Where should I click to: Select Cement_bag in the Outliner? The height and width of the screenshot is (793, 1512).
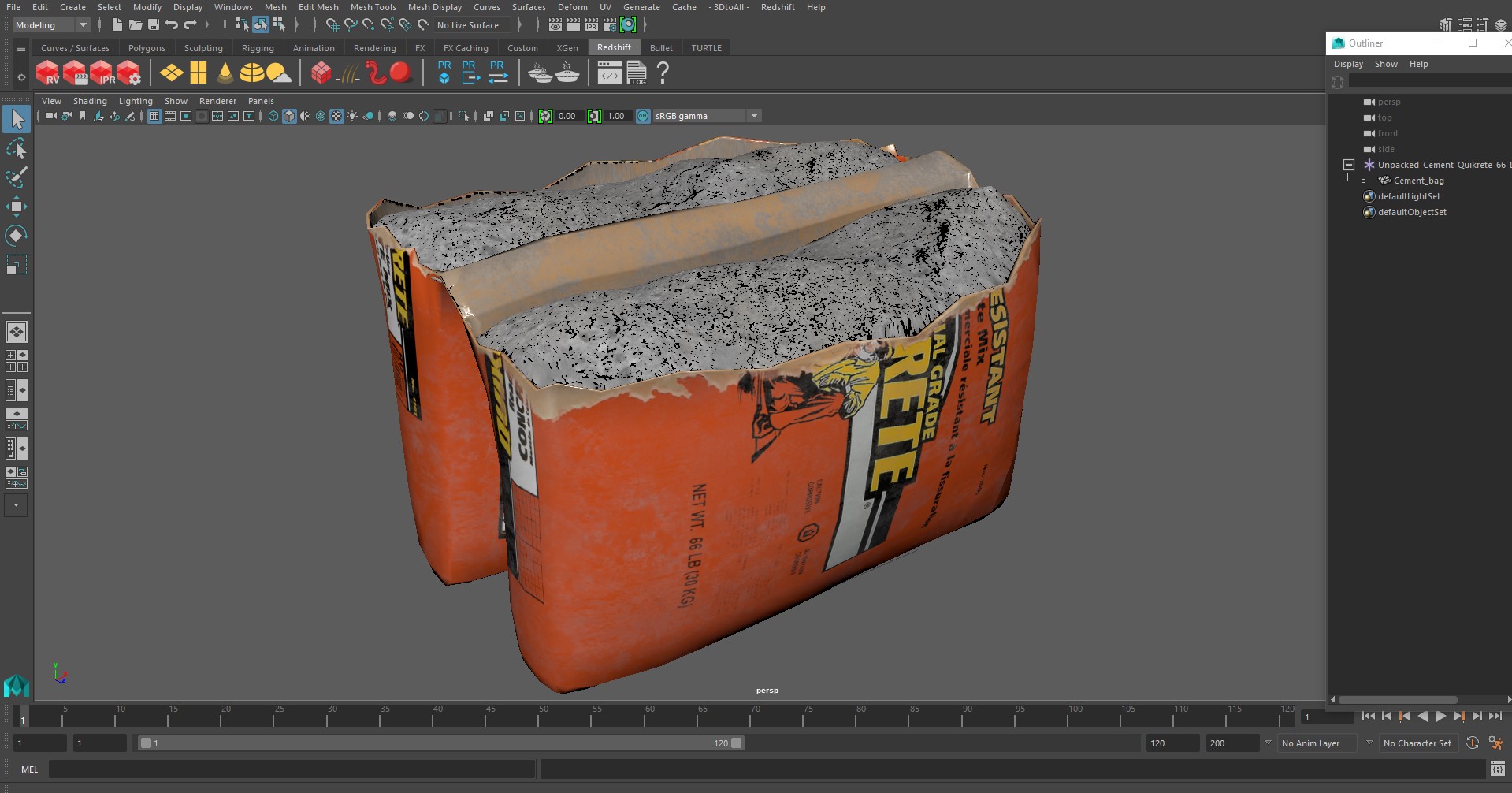[x=1418, y=181]
